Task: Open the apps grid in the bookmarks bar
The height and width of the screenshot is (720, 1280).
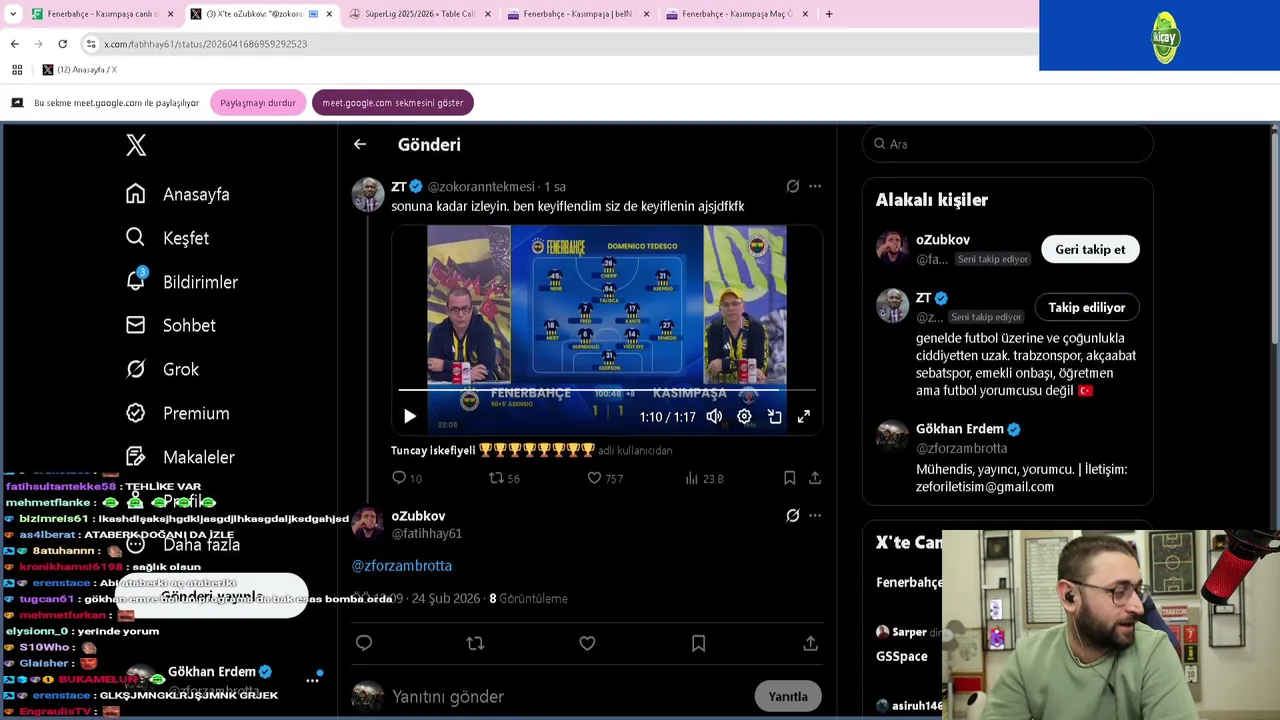Action: point(17,70)
